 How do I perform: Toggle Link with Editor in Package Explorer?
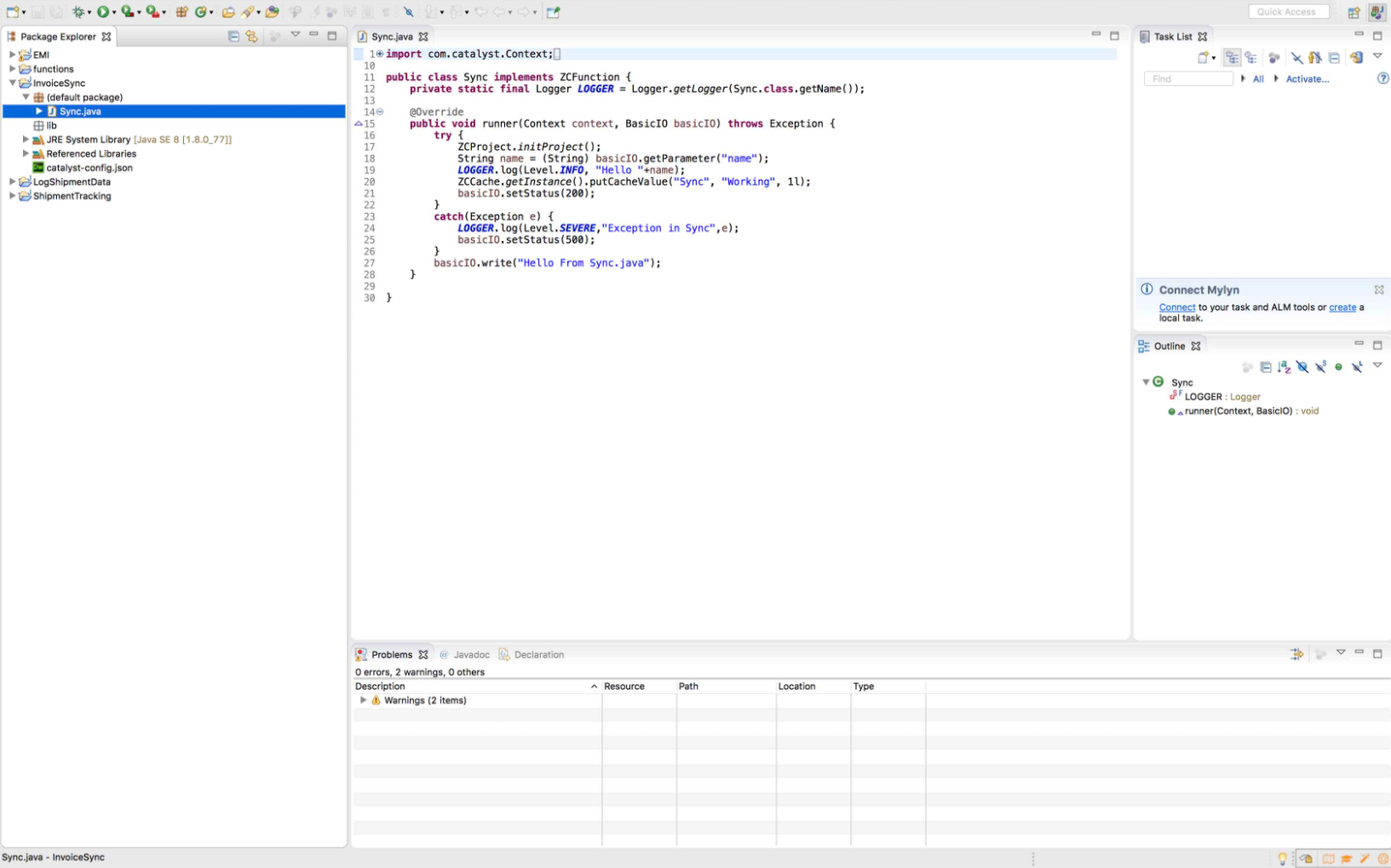[x=251, y=36]
